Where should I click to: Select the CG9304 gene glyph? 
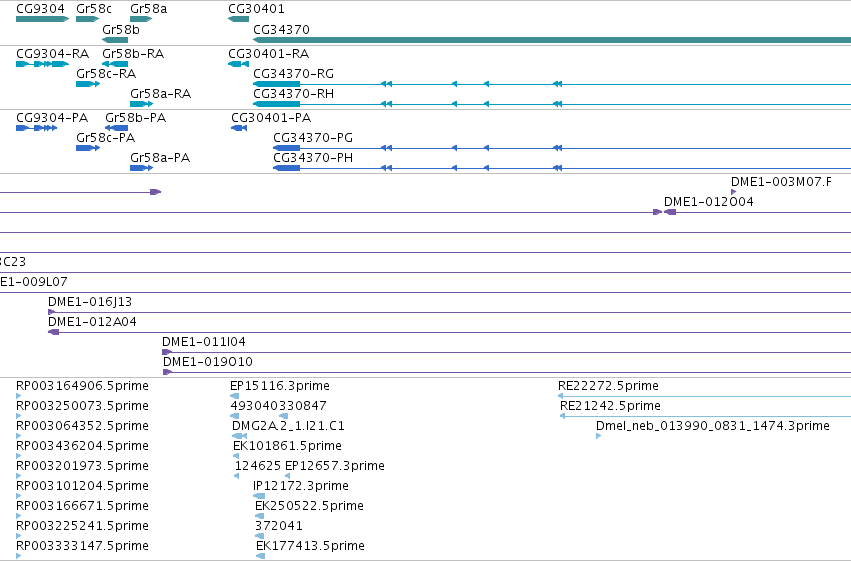[x=42, y=19]
